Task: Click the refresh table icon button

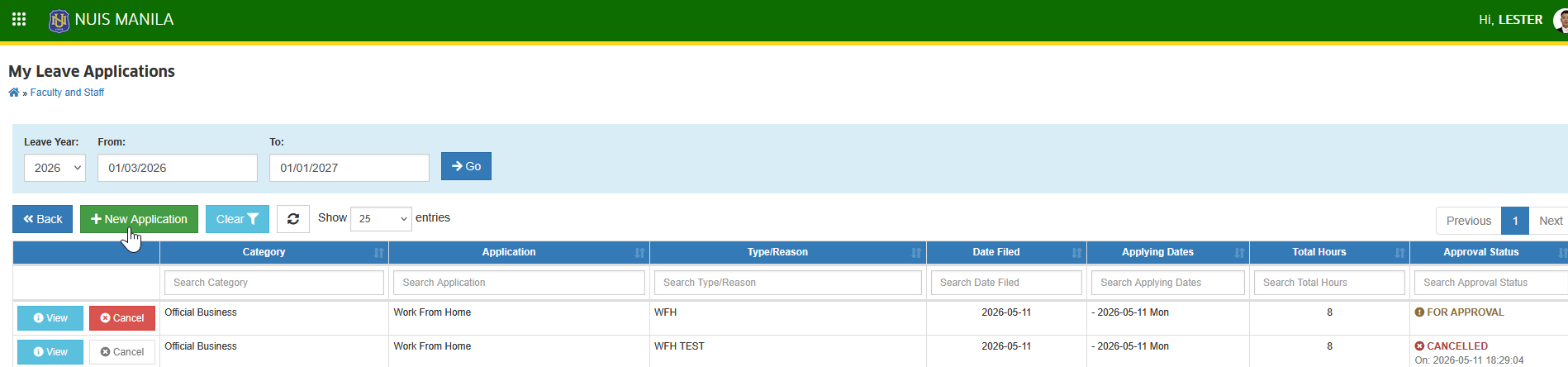Action: click(x=293, y=219)
